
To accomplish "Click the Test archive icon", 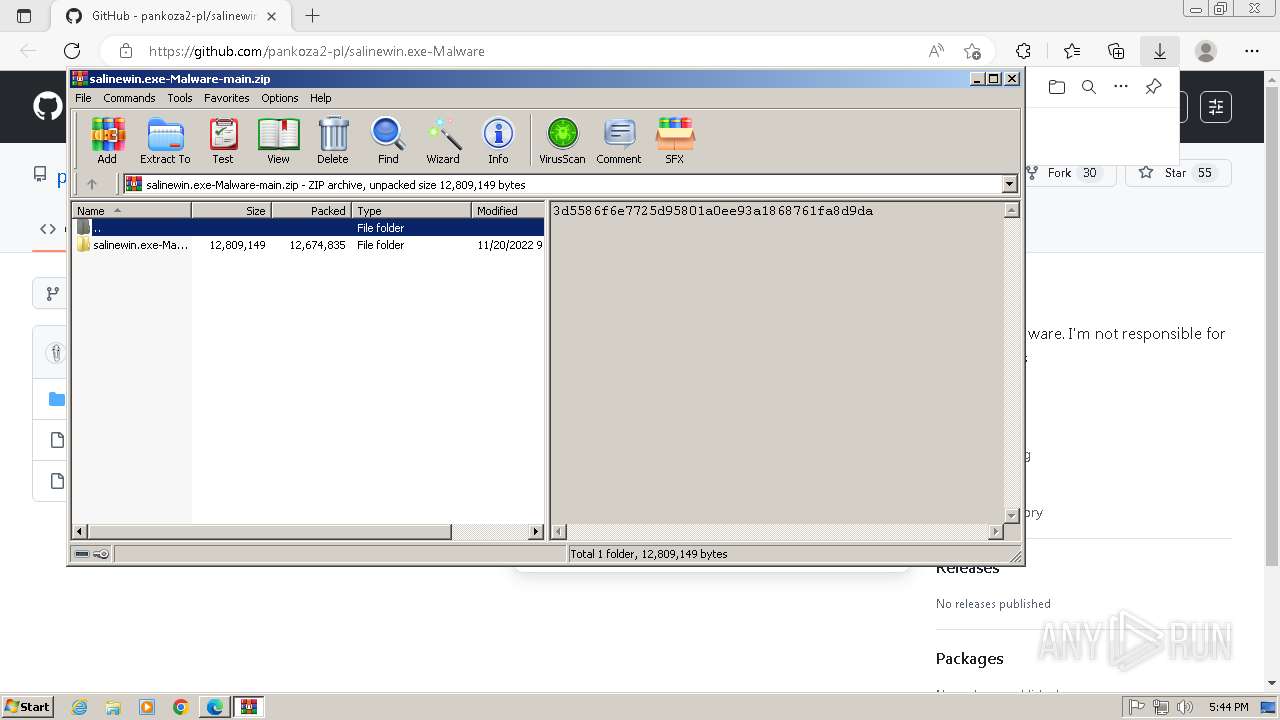I will [223, 140].
